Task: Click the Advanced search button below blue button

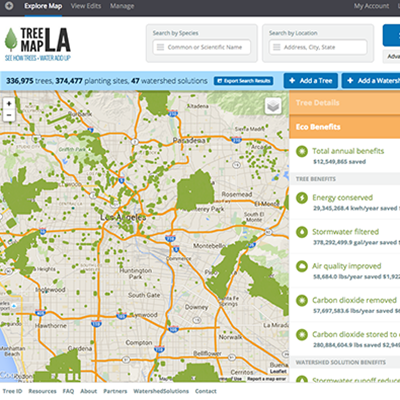Action: point(391,57)
